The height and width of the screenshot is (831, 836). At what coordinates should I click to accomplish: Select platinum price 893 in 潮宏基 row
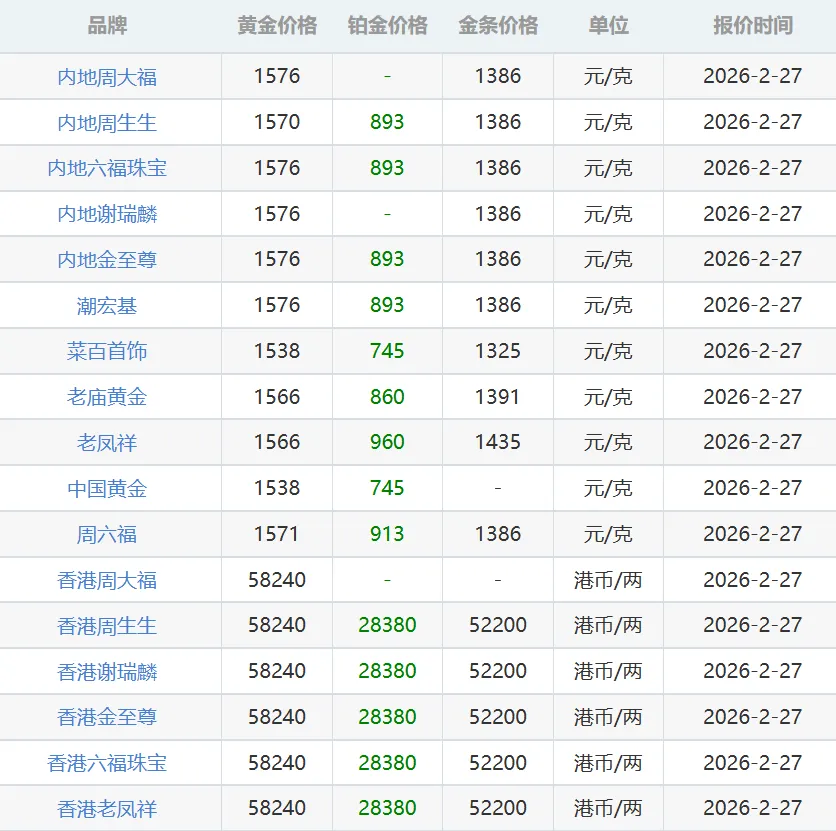[x=388, y=305]
